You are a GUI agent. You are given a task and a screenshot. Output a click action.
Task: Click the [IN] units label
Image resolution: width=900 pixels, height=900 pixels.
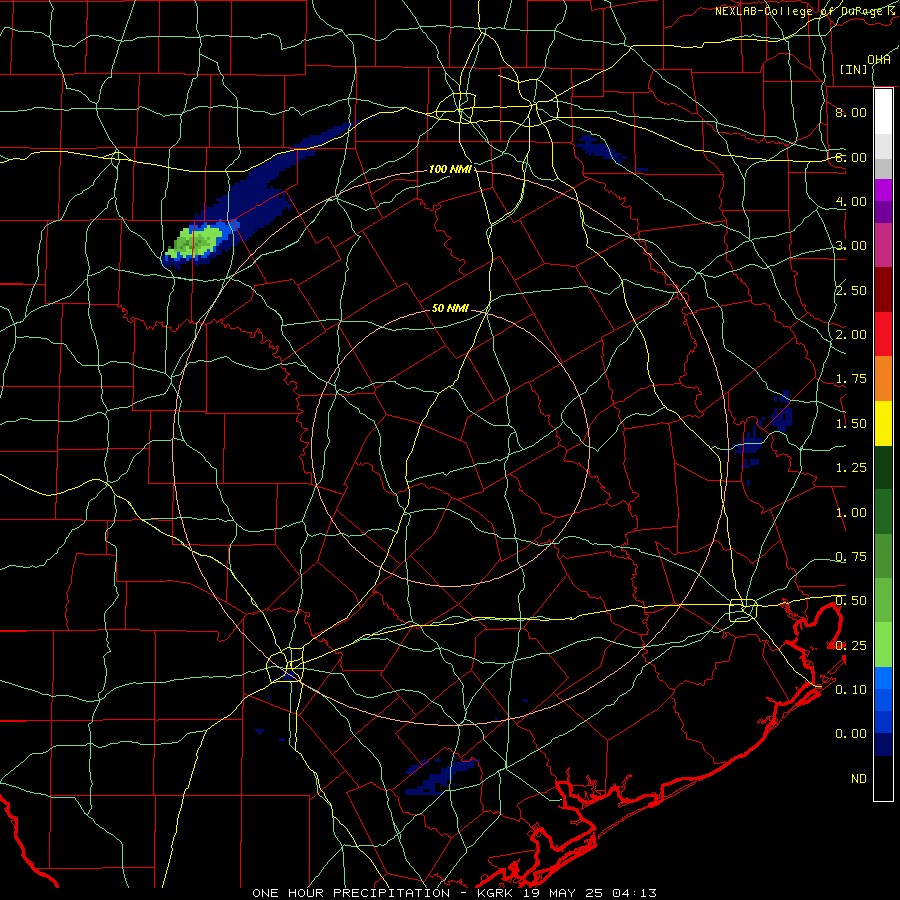click(853, 69)
